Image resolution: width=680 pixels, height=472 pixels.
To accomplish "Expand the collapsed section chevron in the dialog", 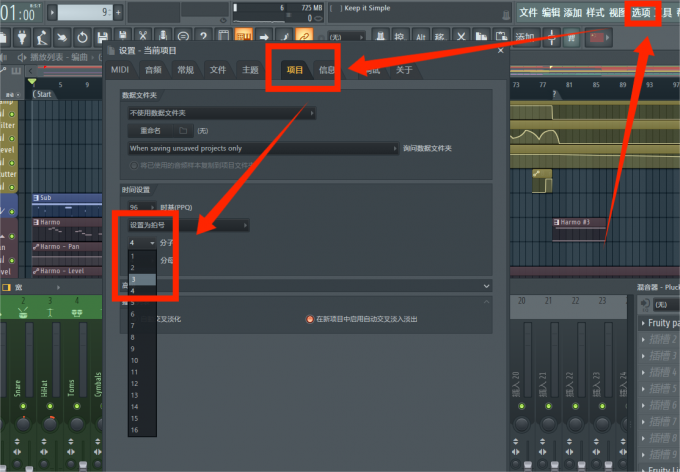I will (486, 286).
